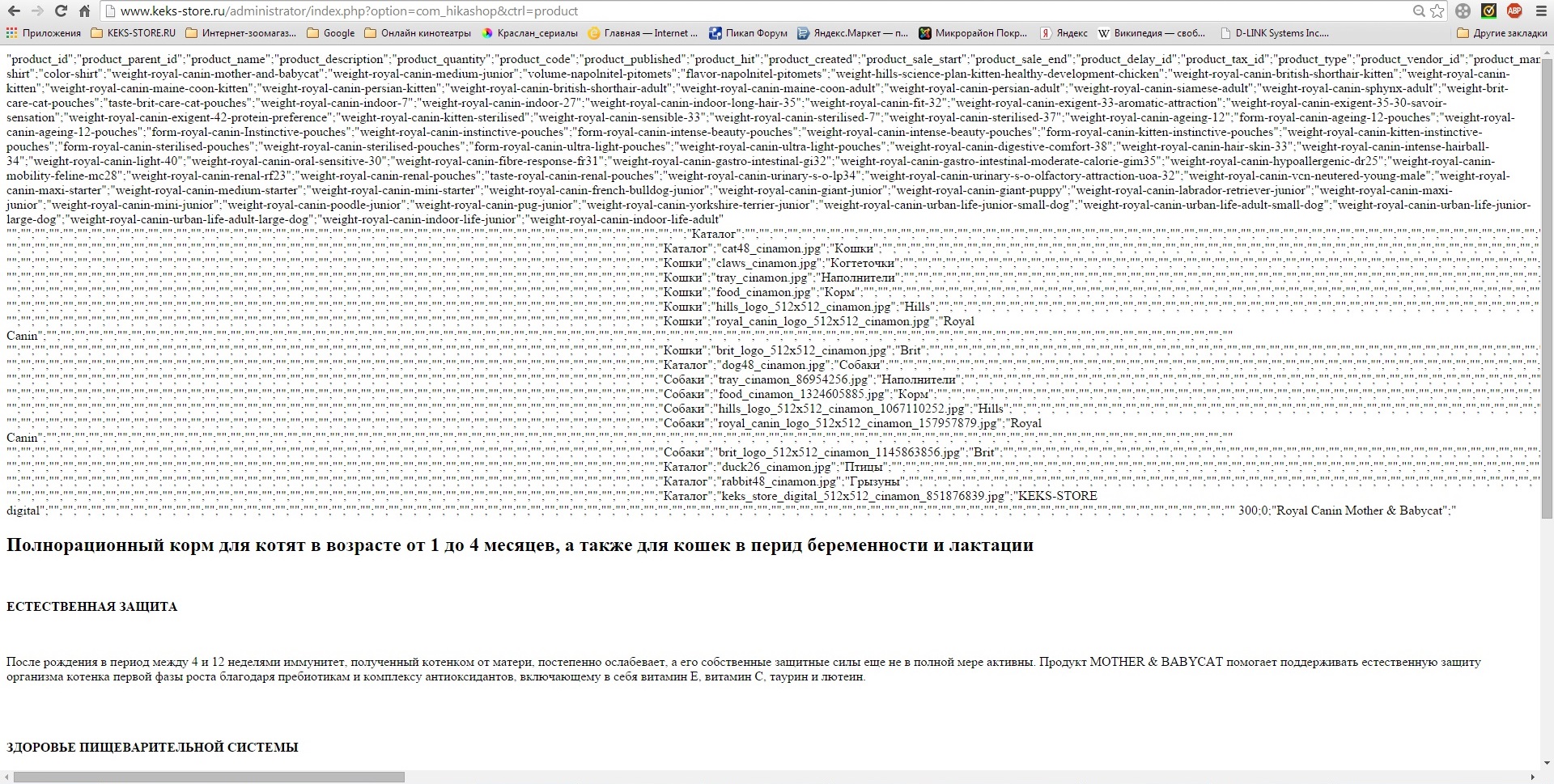Click the zoom magnifier icon in address bar
The height and width of the screenshot is (784, 1554).
click(x=1419, y=11)
